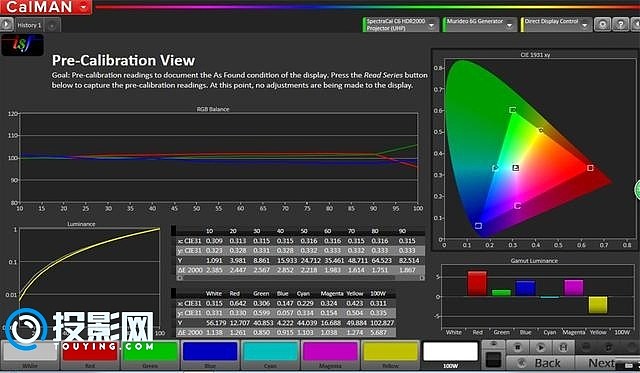Click the read continuous loop icon
This screenshot has width=640, height=373.
pyautogui.click(x=563, y=347)
